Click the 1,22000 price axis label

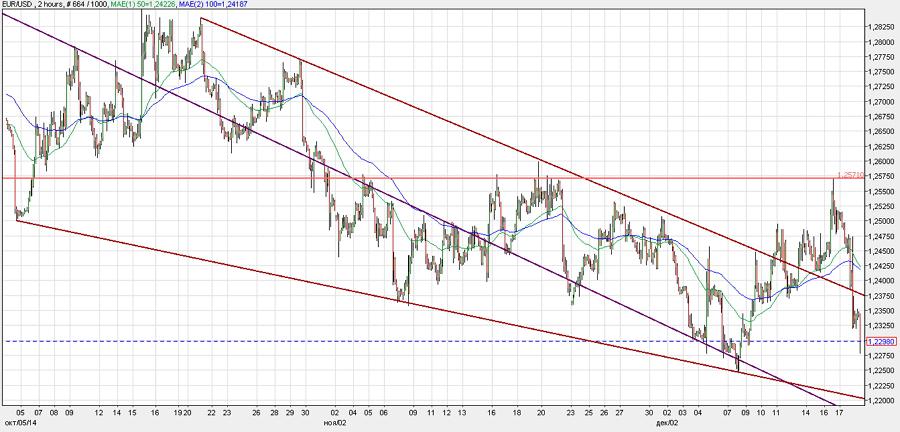881,400
